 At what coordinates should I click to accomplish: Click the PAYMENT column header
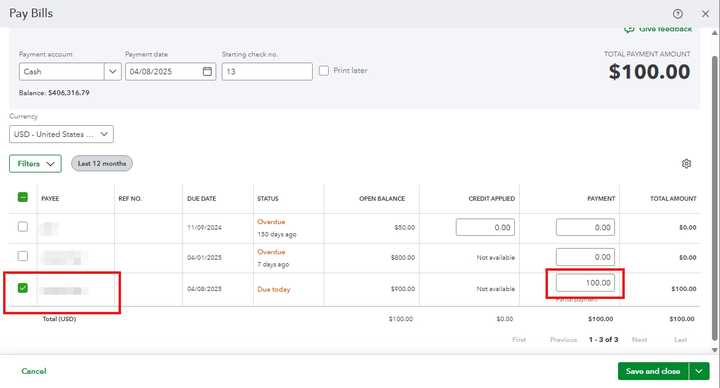601,199
